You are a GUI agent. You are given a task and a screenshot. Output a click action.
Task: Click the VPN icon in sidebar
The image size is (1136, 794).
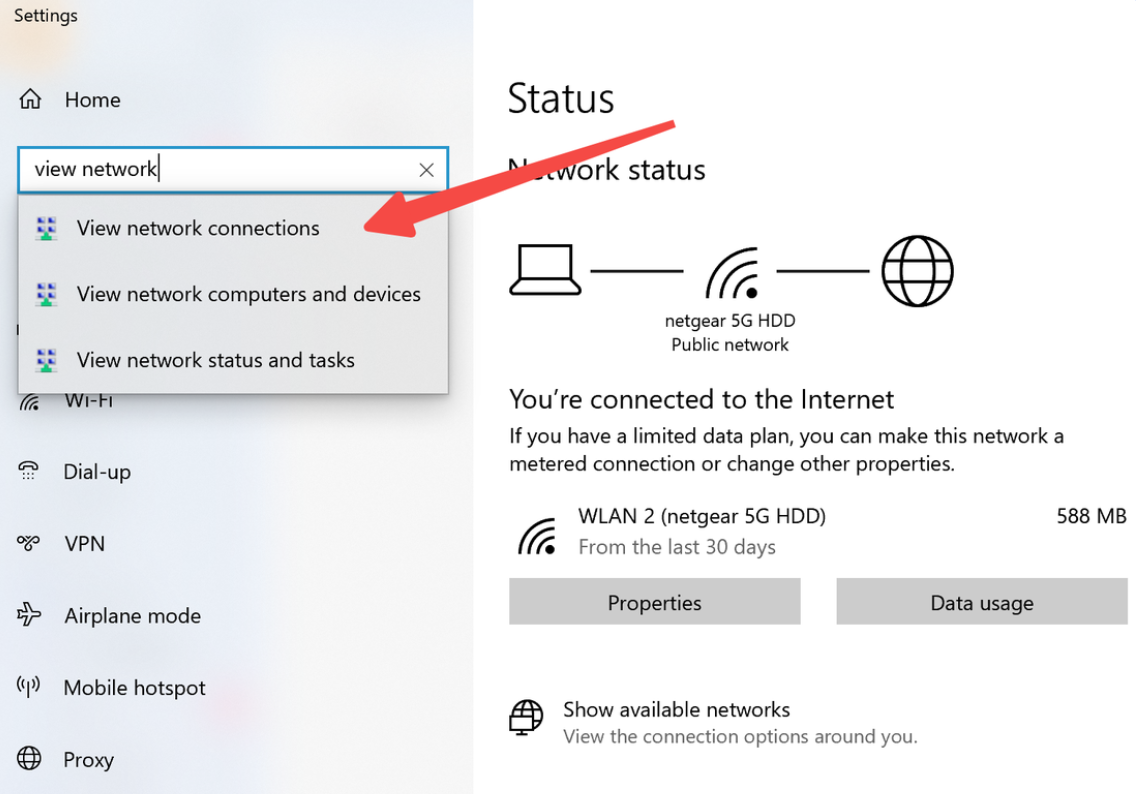(28, 543)
